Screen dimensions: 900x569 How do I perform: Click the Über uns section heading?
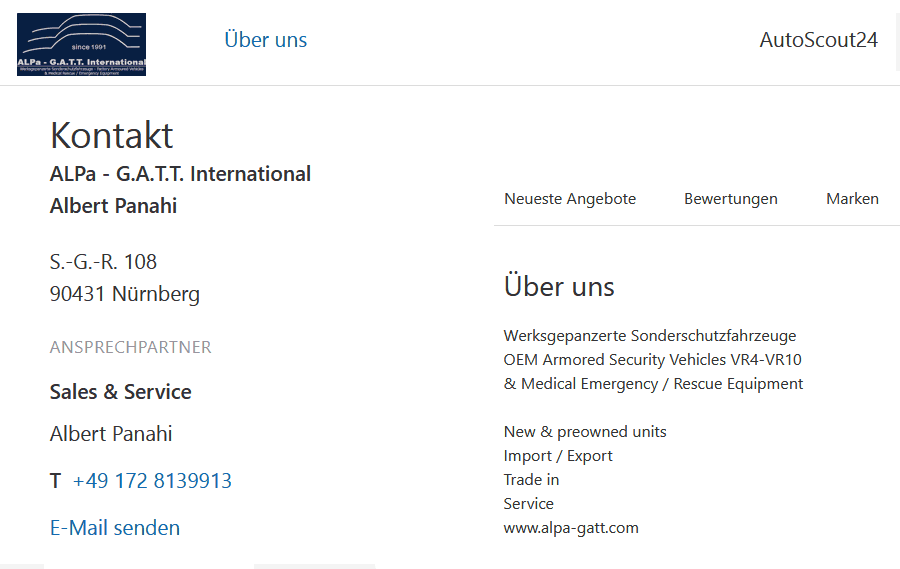click(559, 287)
